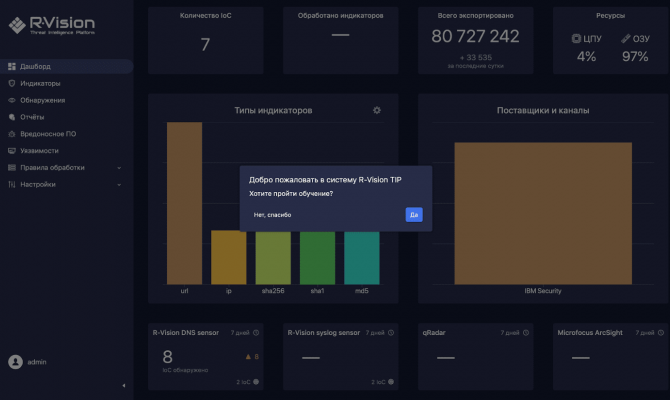Click the R-Vision logo in the sidebar

[52, 25]
